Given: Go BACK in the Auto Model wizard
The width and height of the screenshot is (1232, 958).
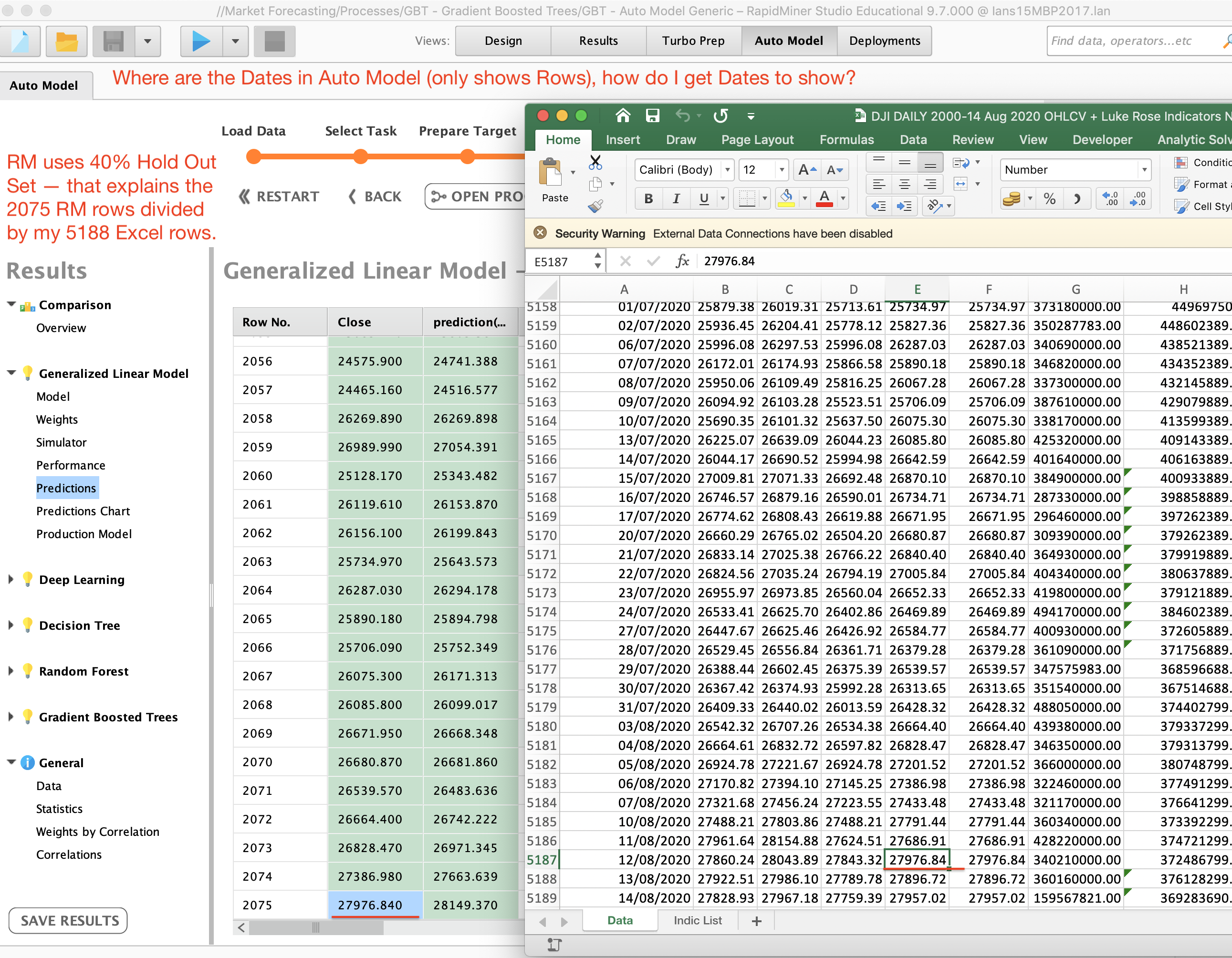Looking at the screenshot, I should coord(375,197).
